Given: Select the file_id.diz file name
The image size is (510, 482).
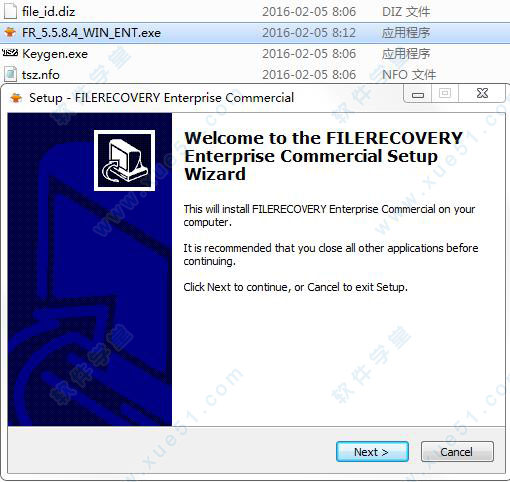Looking at the screenshot, I should click(49, 12).
